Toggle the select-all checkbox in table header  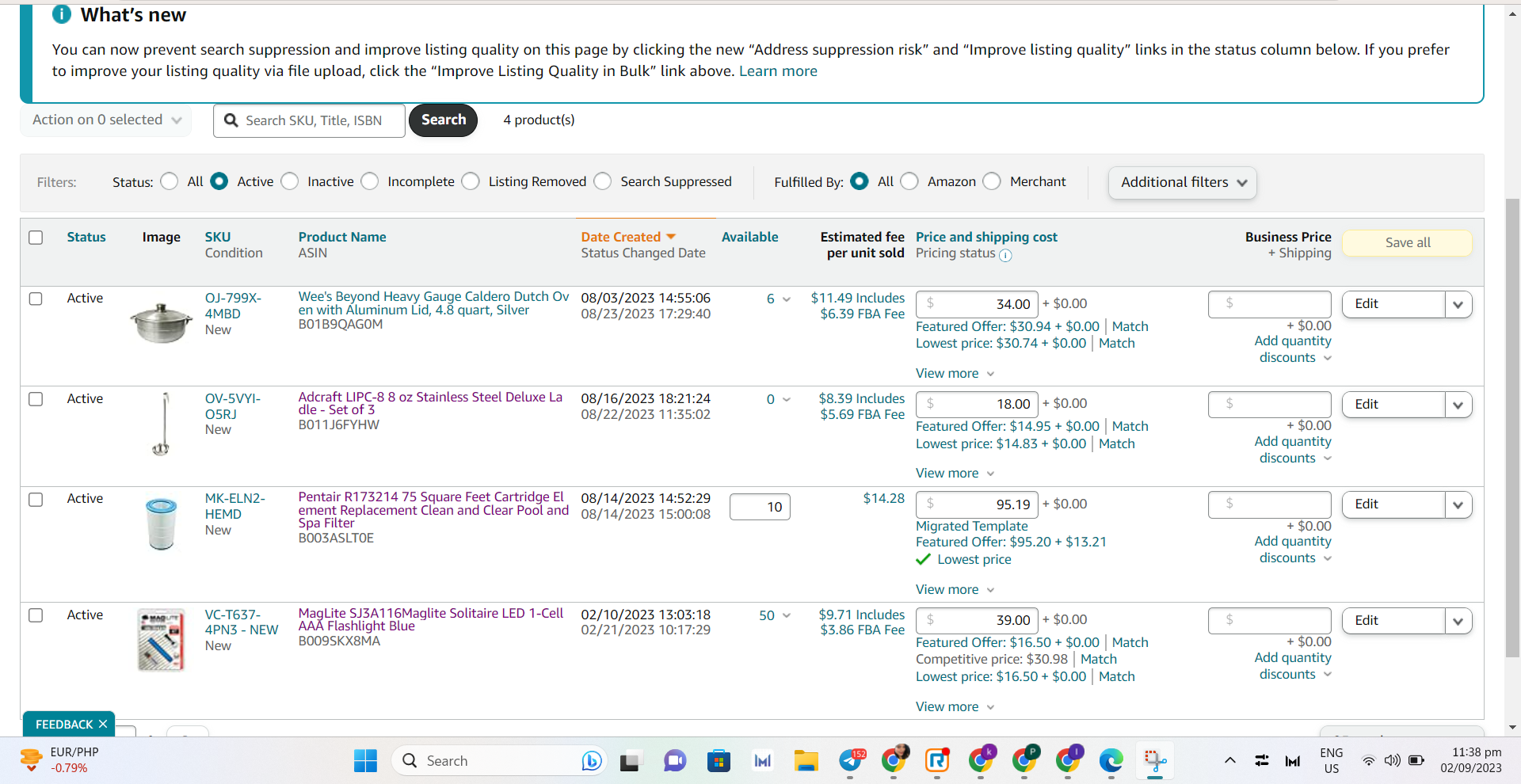coord(36,238)
